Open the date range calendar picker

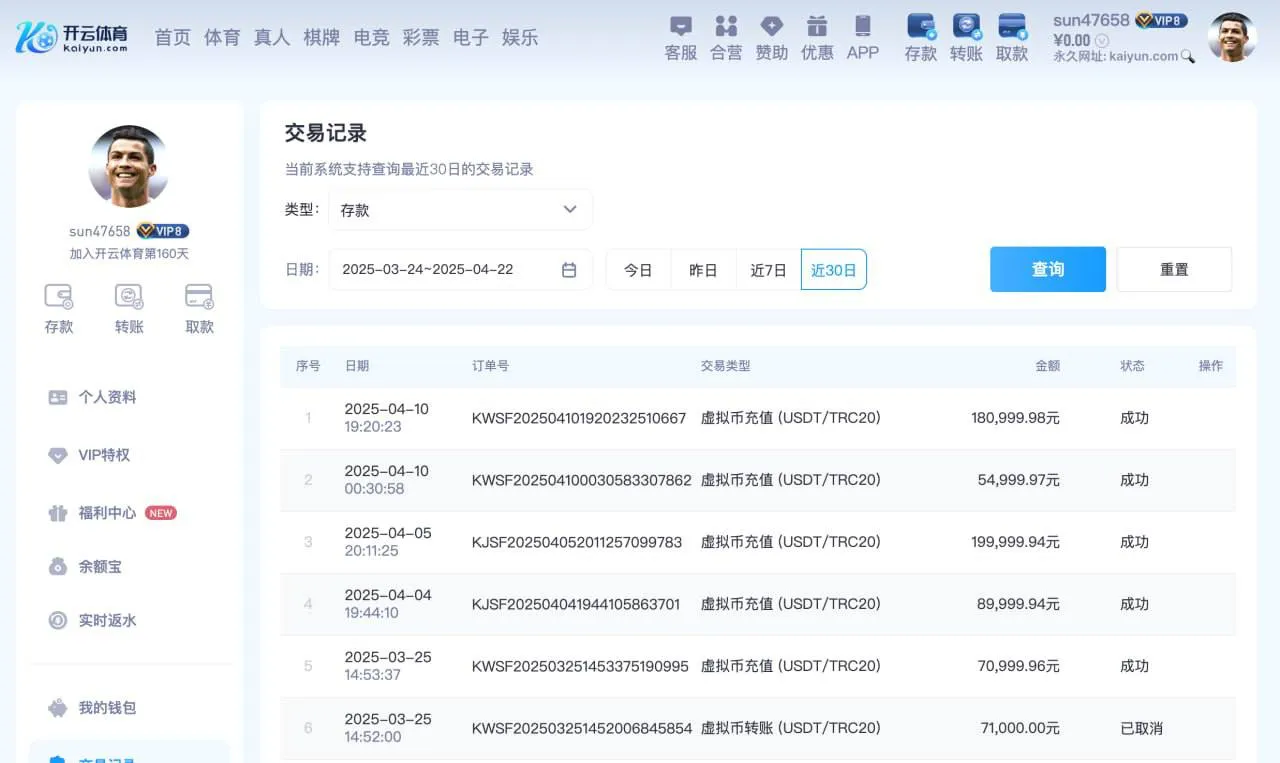(569, 269)
